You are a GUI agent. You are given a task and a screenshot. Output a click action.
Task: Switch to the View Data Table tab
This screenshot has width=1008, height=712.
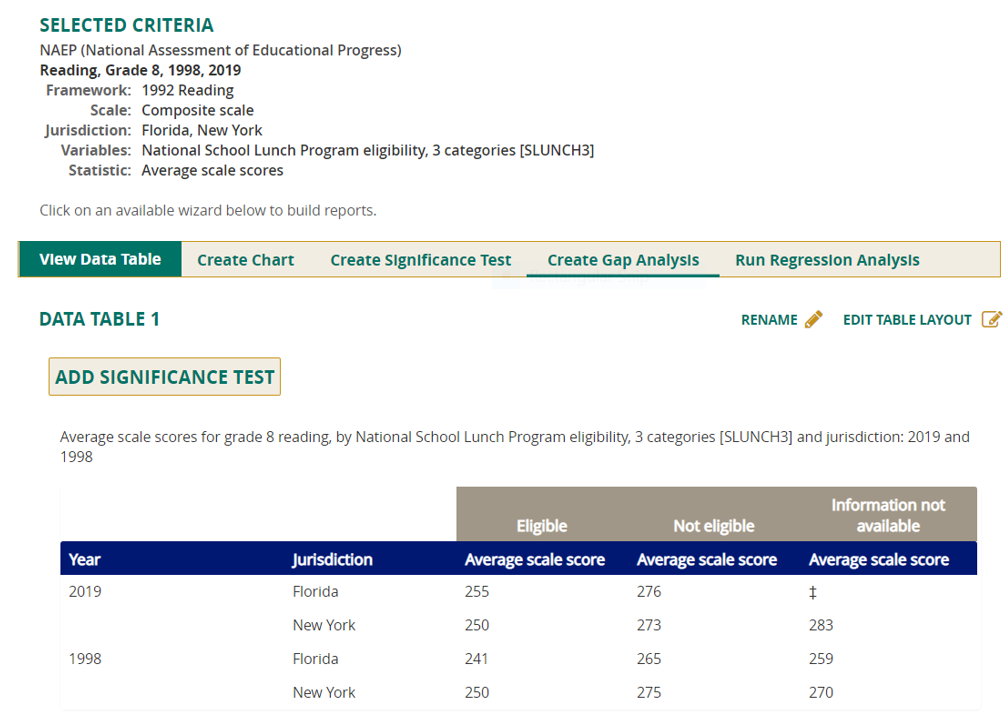[x=100, y=259]
